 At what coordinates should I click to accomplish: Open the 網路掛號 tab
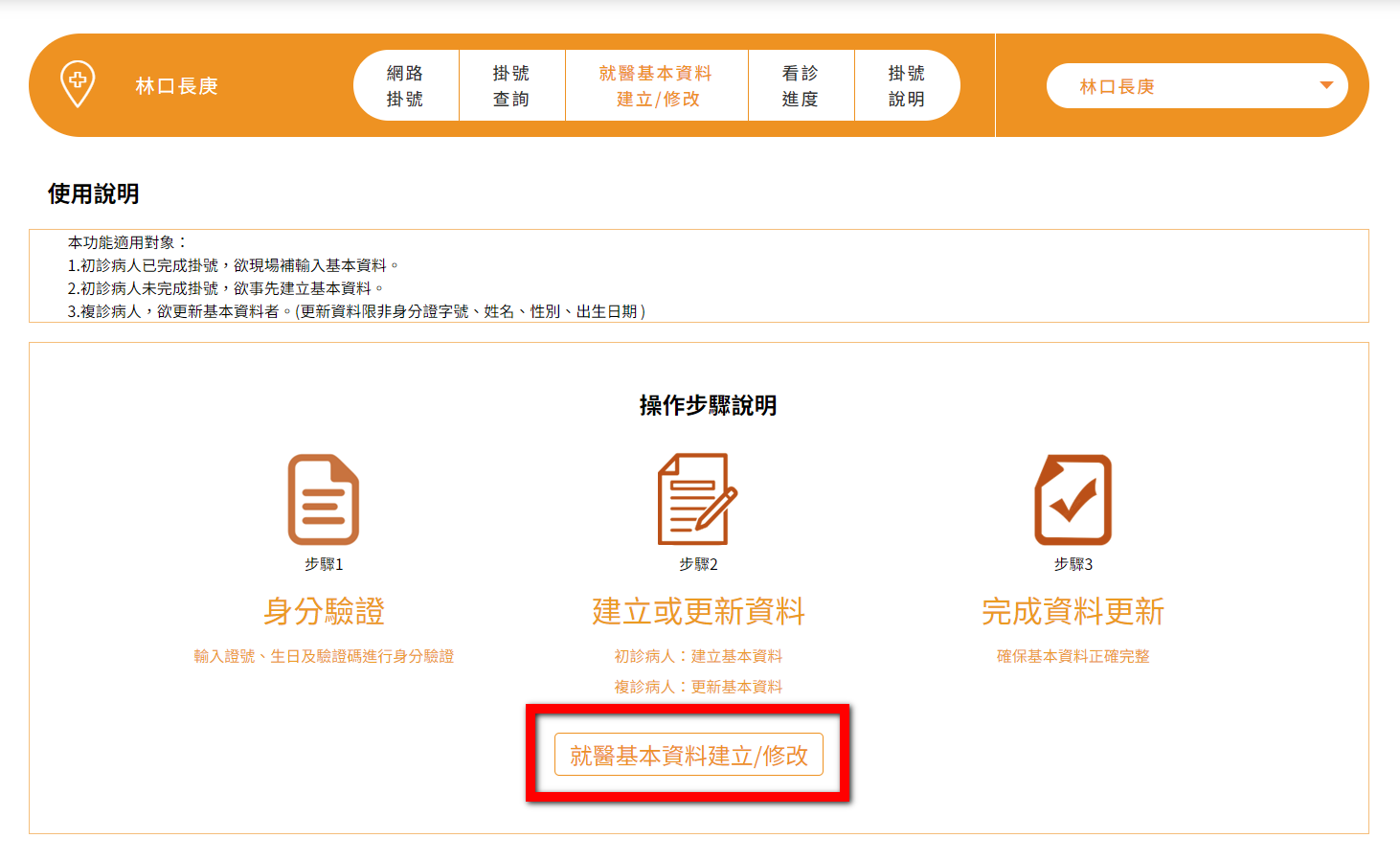coord(406,85)
